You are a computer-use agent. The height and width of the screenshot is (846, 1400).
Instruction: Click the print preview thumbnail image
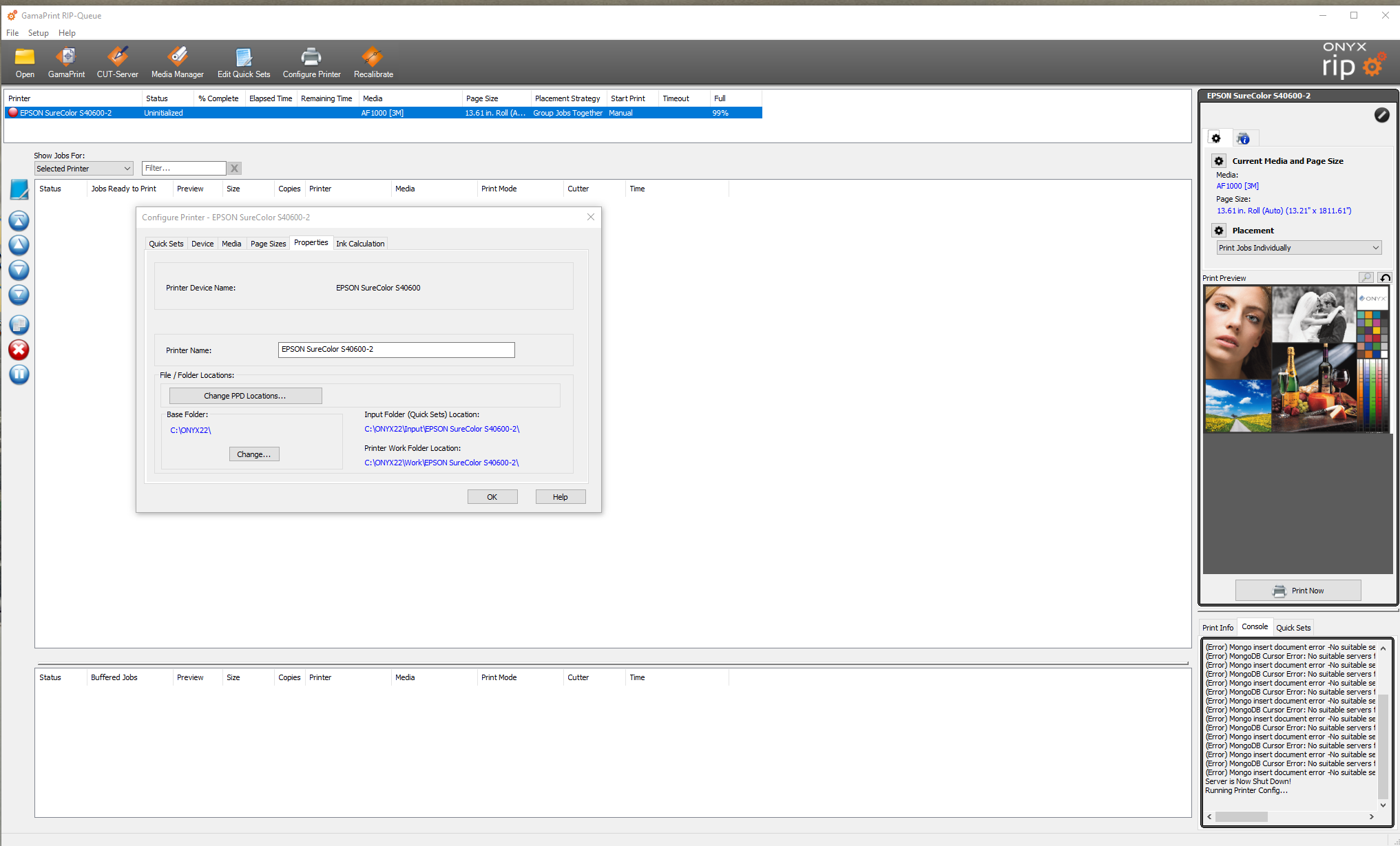[x=1297, y=359]
